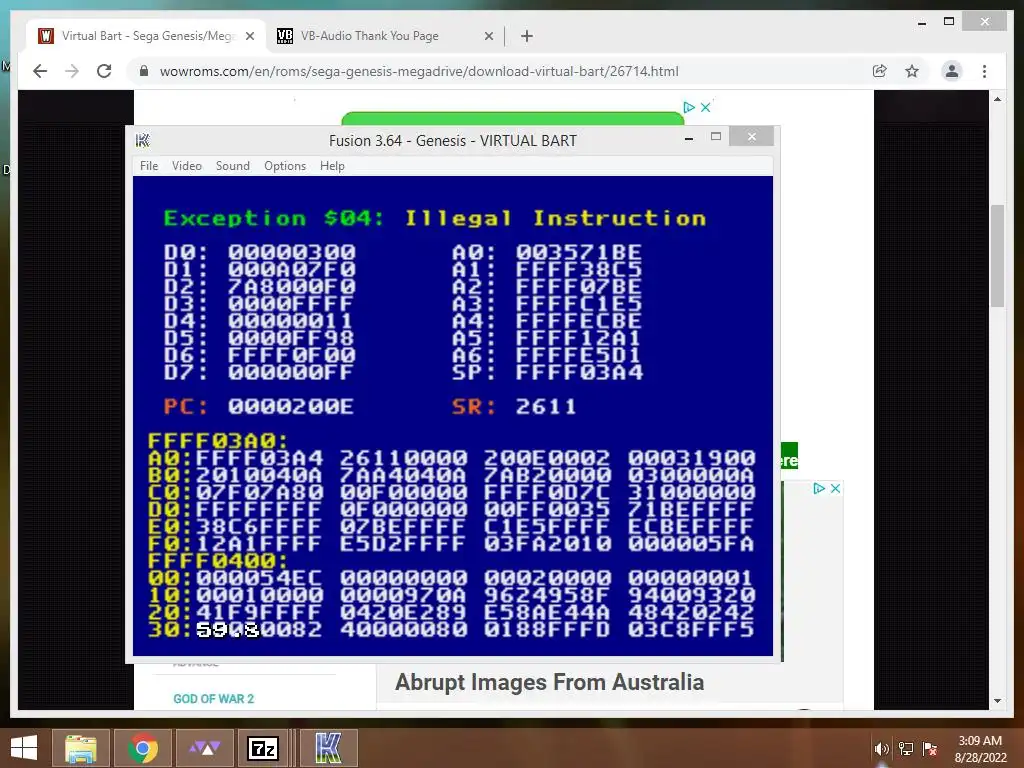Open the Video menu in Fusion
Image resolution: width=1024 pixels, height=768 pixels.
(187, 166)
